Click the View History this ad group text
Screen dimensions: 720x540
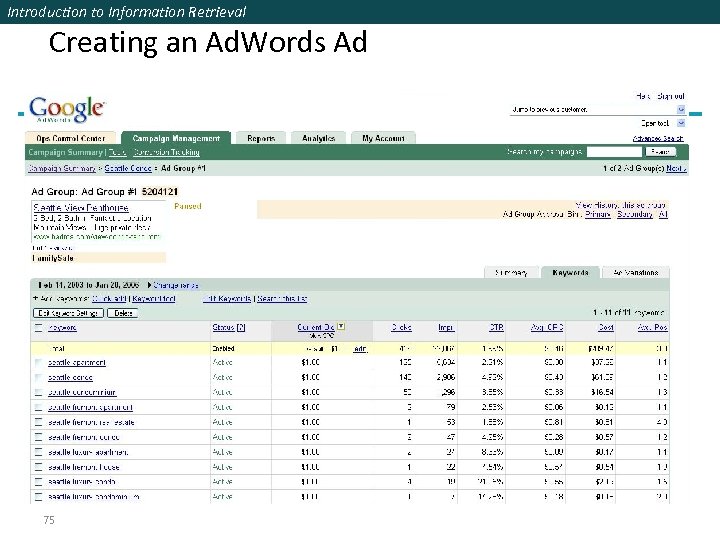pos(620,205)
